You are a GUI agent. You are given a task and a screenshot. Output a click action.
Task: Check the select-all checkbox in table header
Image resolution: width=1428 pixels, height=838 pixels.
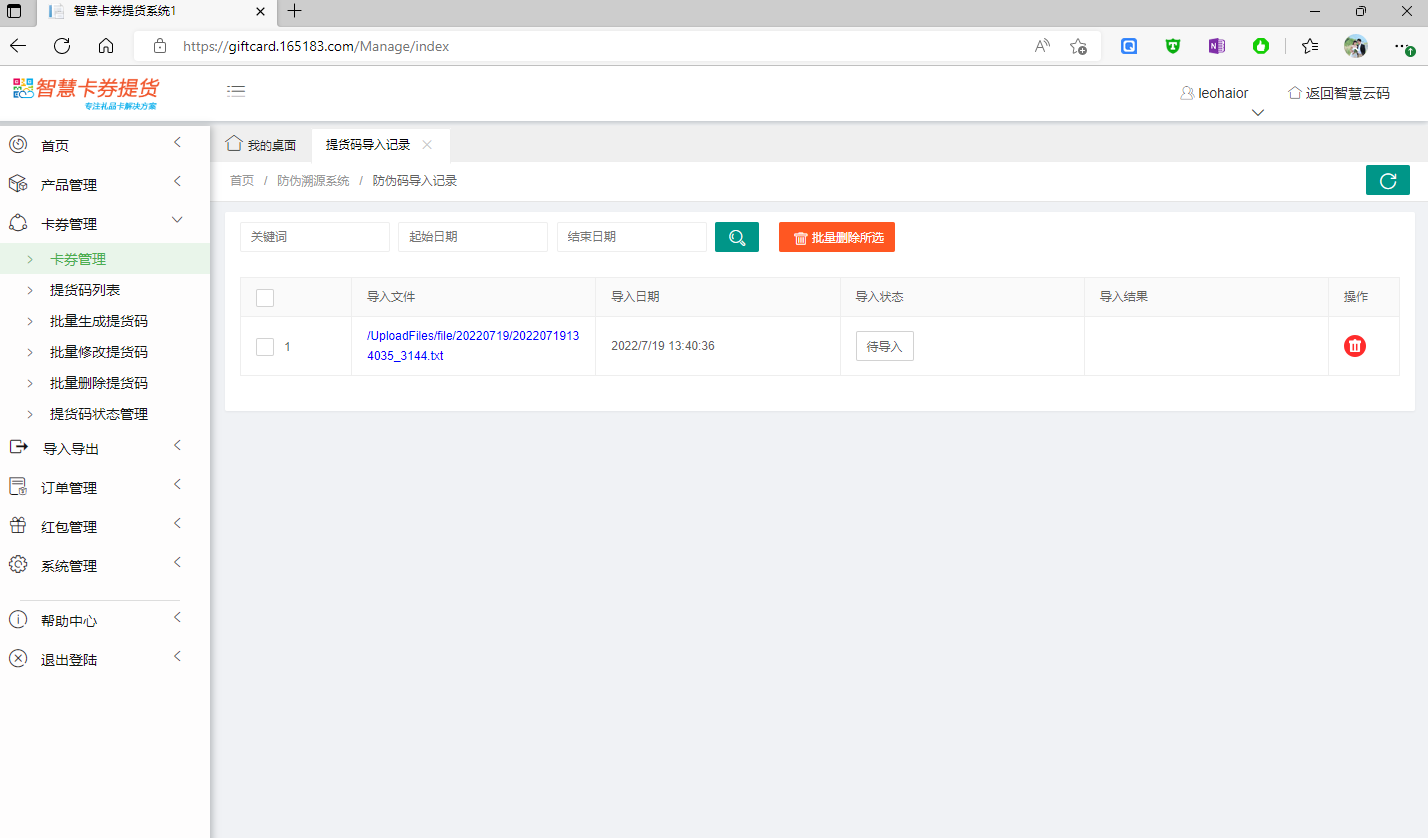point(265,297)
